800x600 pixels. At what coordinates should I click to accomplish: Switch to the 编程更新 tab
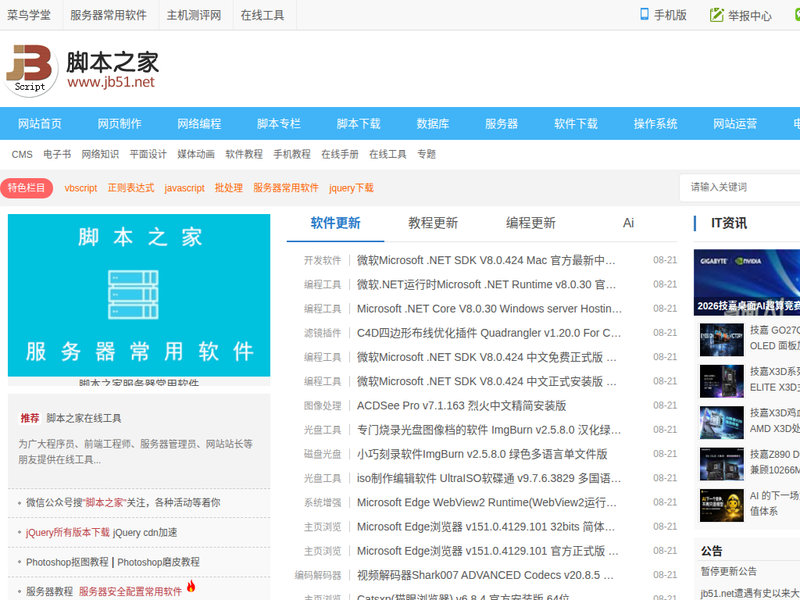click(531, 223)
